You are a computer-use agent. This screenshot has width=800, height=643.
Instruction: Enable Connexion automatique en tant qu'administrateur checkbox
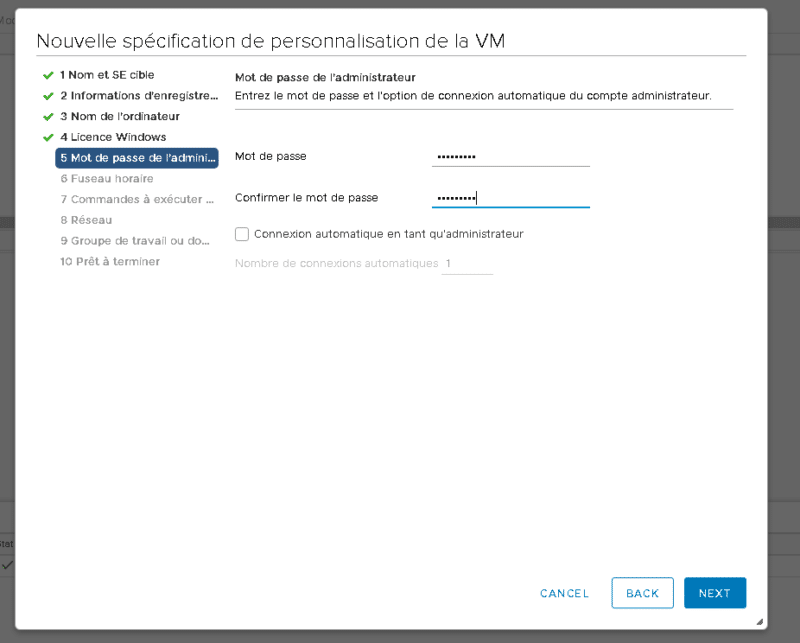point(242,234)
